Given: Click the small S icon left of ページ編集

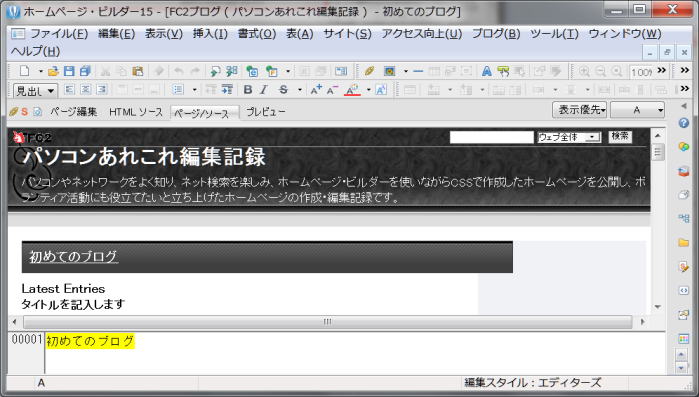Looking at the screenshot, I should pos(25,112).
